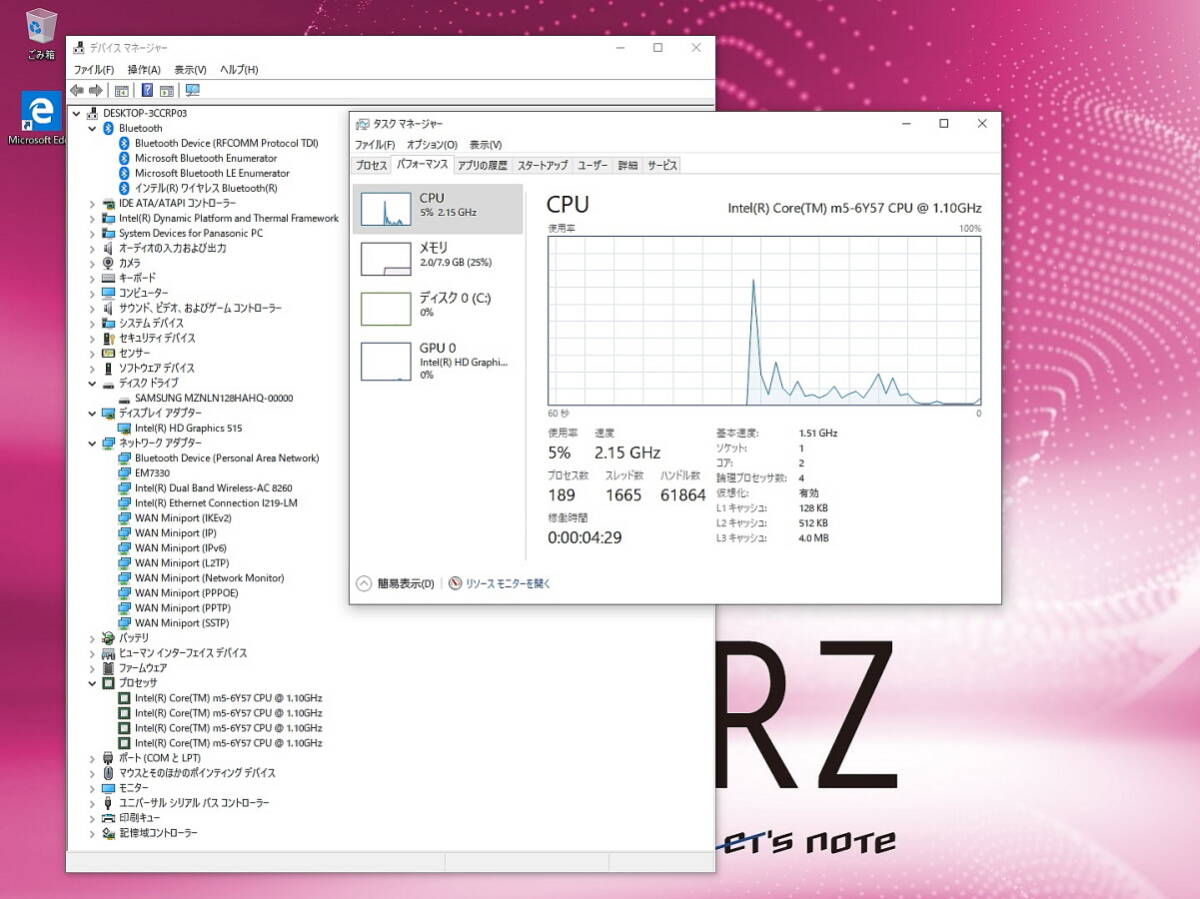
Task: Click the システム デバイス category icon
Action: coord(109,323)
